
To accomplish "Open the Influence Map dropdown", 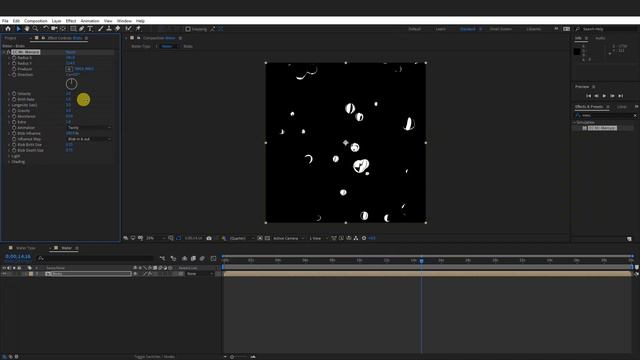I will (89, 139).
